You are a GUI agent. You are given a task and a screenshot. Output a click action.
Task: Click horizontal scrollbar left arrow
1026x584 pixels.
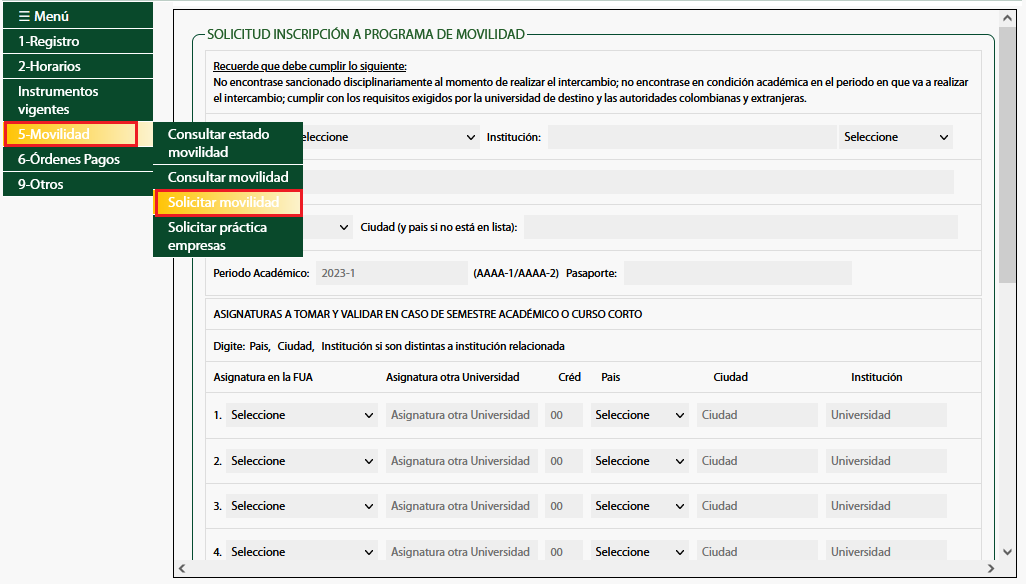click(x=183, y=568)
